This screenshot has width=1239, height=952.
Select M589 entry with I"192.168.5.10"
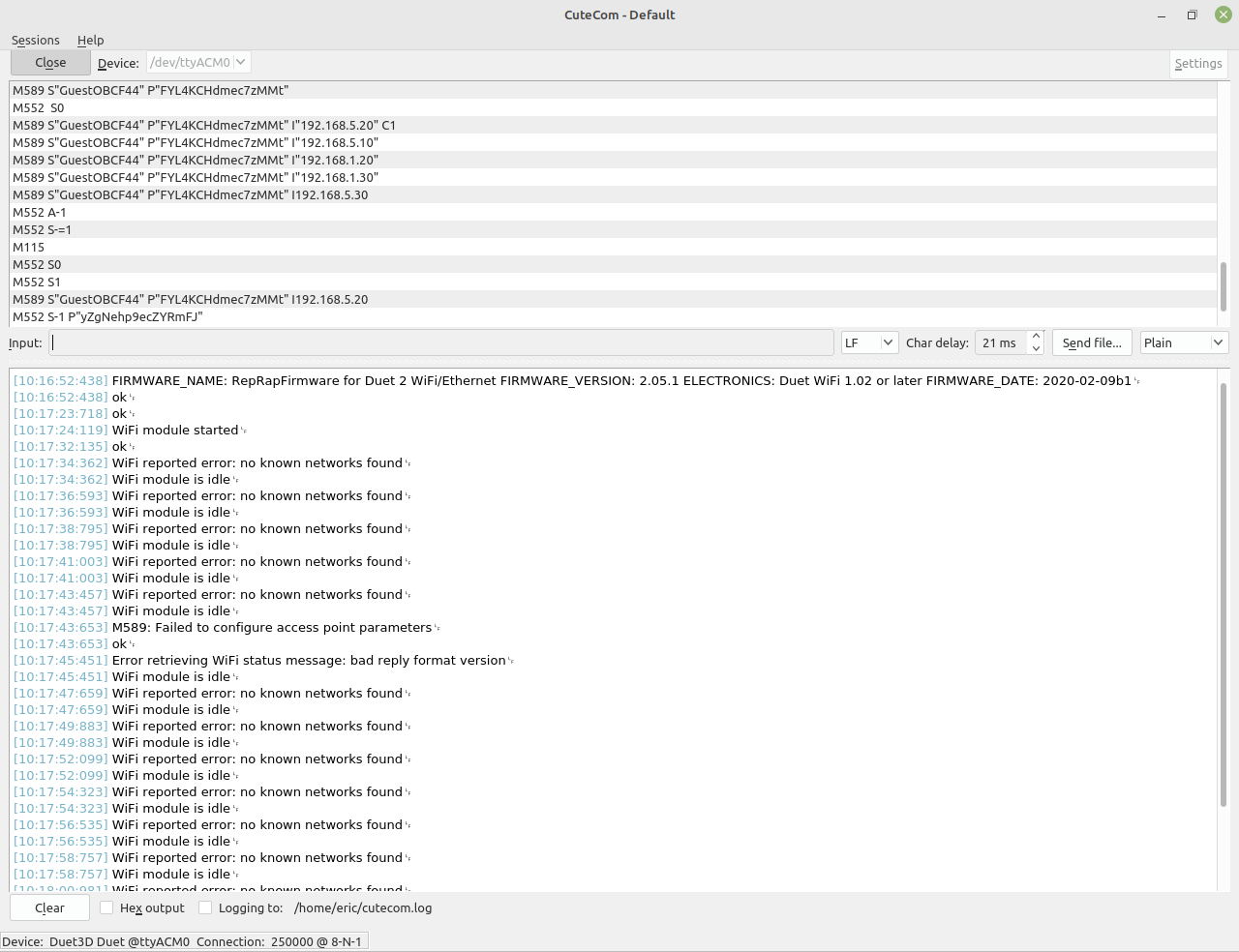pos(613,142)
